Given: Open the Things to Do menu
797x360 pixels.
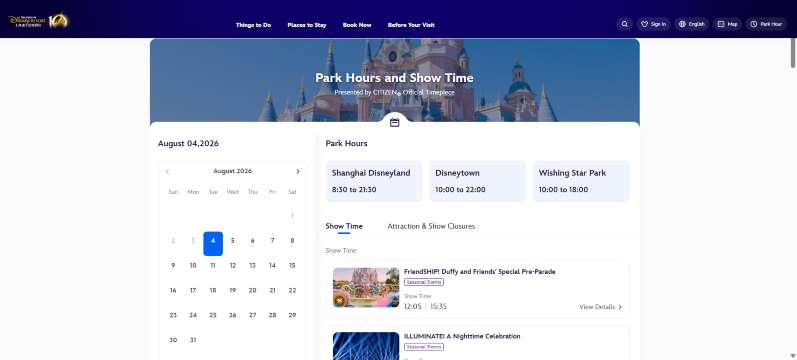Looking at the screenshot, I should coord(253,25).
